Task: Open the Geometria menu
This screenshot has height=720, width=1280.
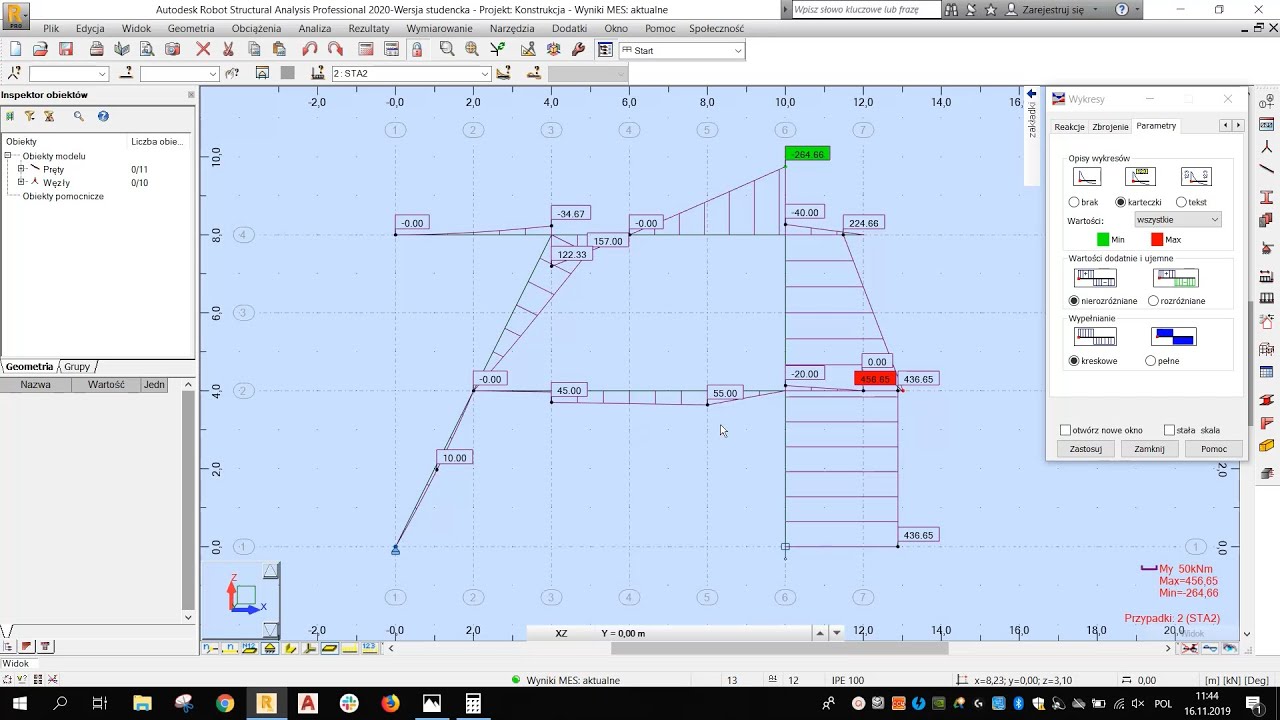Action: (191, 29)
